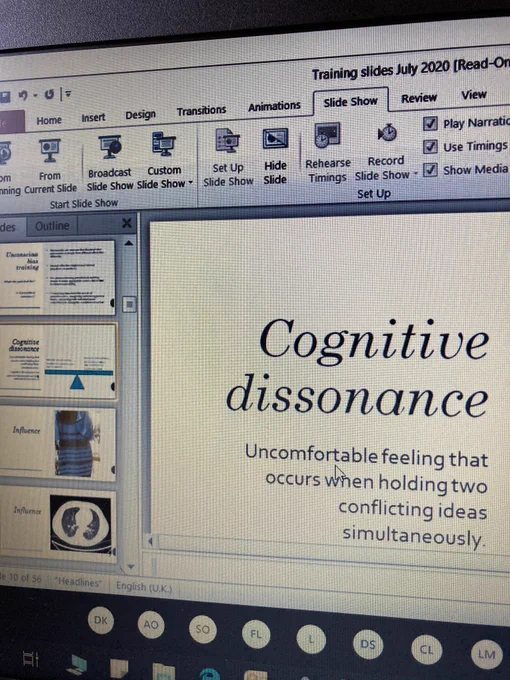Screen dimensions: 510x680
Task: Open the Home ribbon tab
Action: click(49, 120)
